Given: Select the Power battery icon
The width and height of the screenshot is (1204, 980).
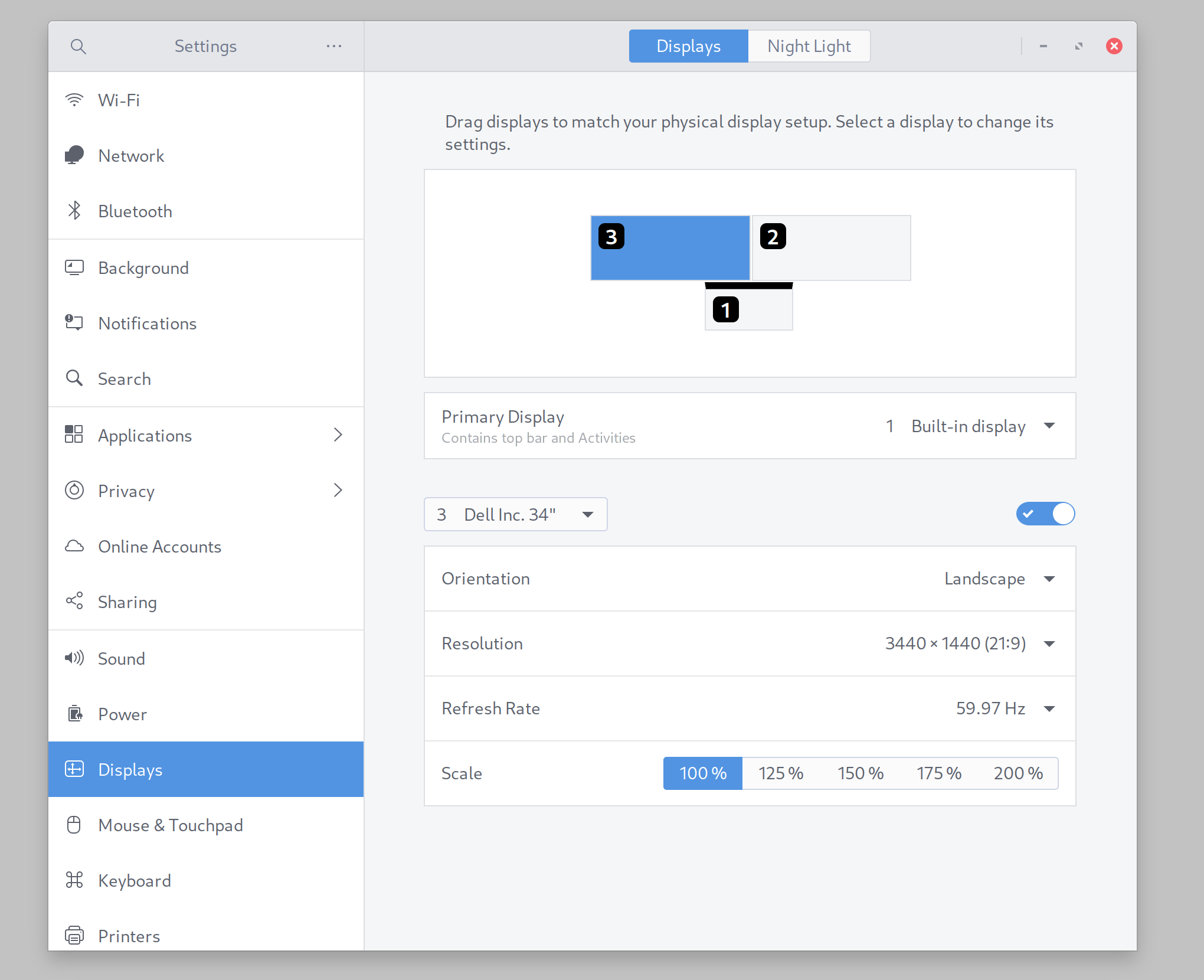Looking at the screenshot, I should pos(74,714).
